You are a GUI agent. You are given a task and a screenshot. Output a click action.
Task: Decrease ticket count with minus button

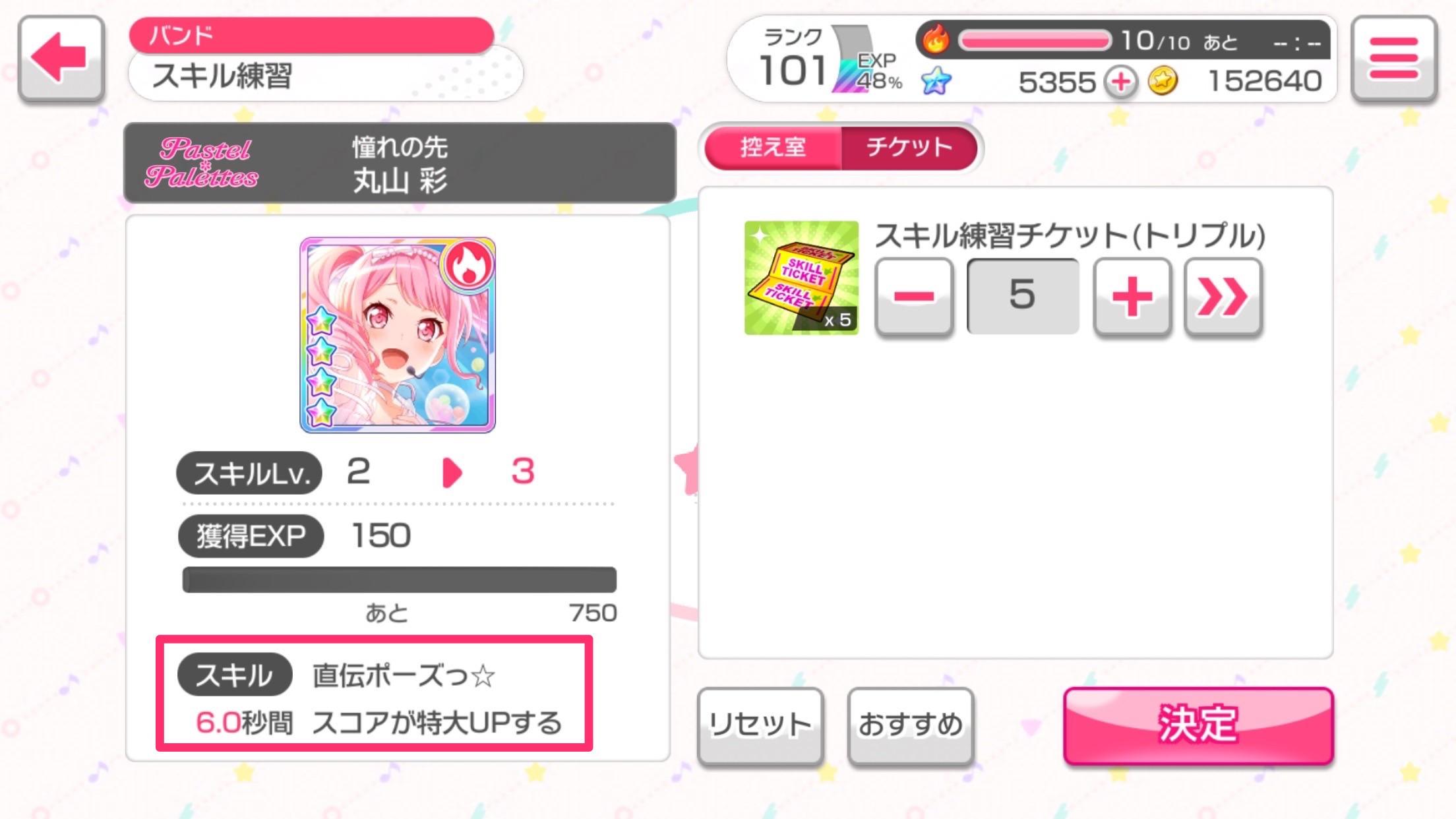tap(914, 297)
